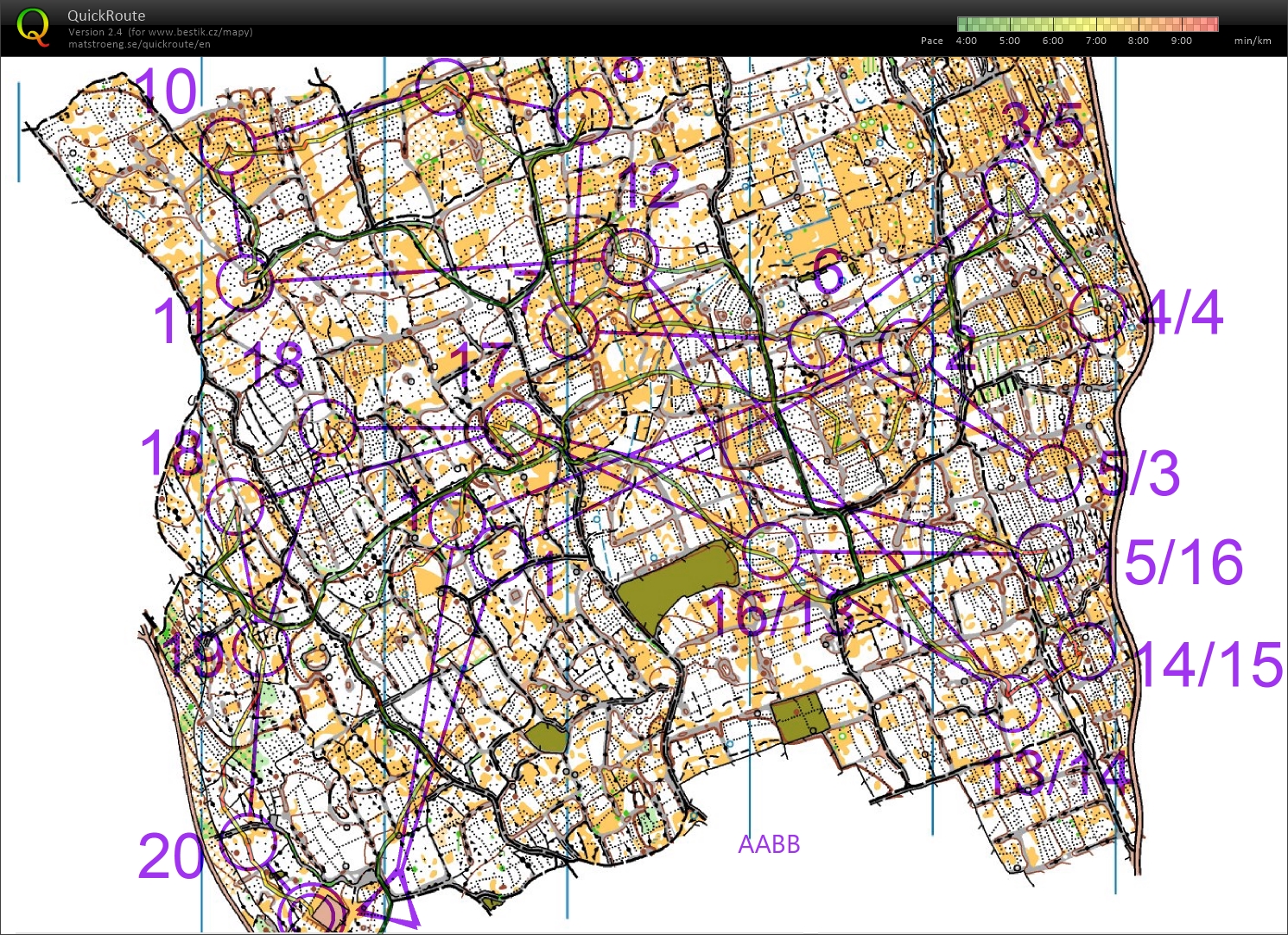Select the 14/15 control circle
This screenshot has width=1288, height=935.
click(x=1086, y=652)
